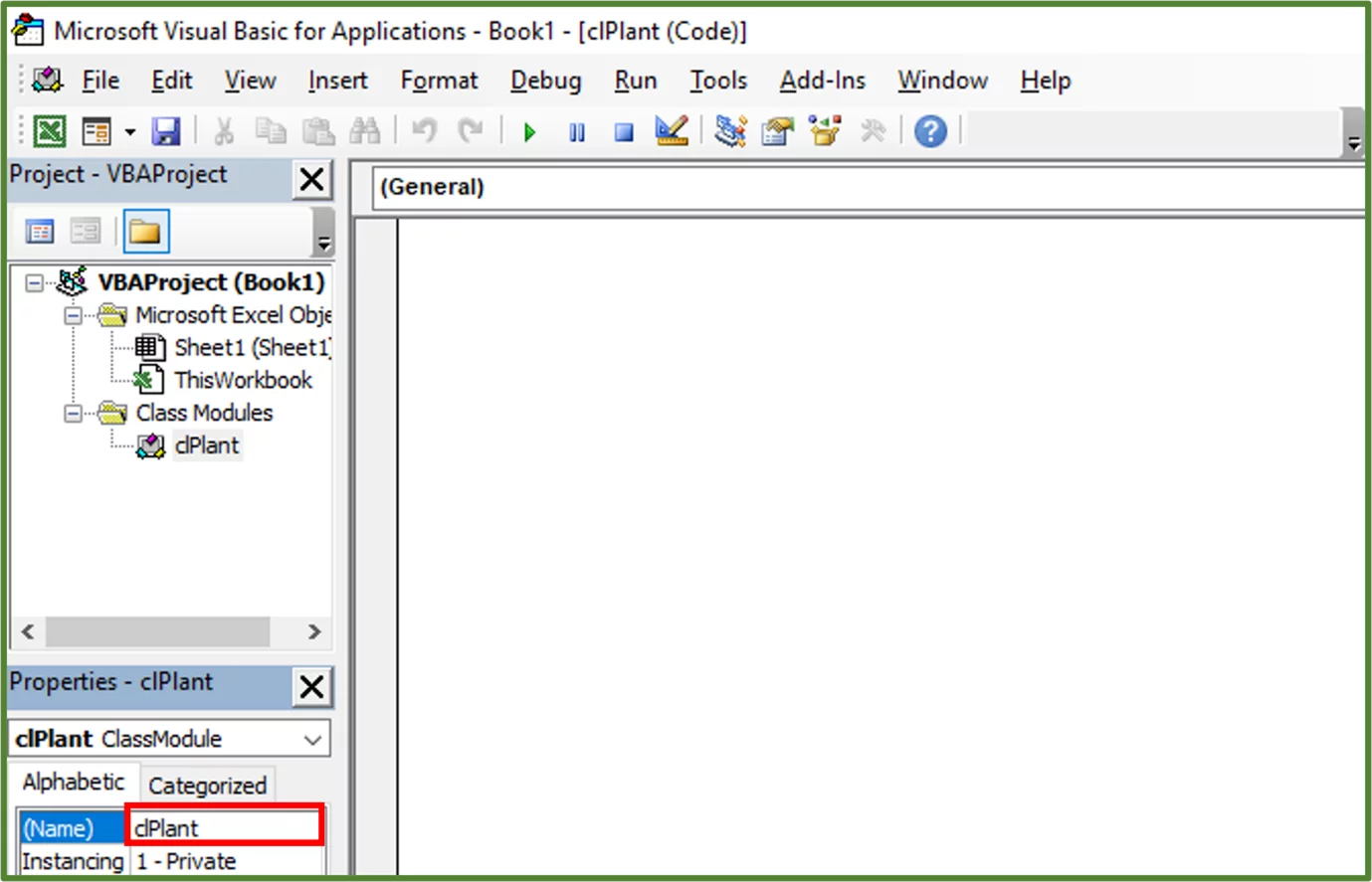This screenshot has width=1372, height=882.
Task: Open the clPlant ClassModule object dropdown
Action: click(x=311, y=740)
